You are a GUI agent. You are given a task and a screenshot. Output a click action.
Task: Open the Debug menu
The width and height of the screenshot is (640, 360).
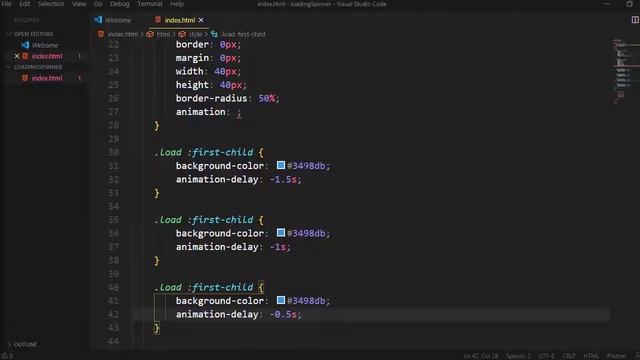click(x=120, y=4)
